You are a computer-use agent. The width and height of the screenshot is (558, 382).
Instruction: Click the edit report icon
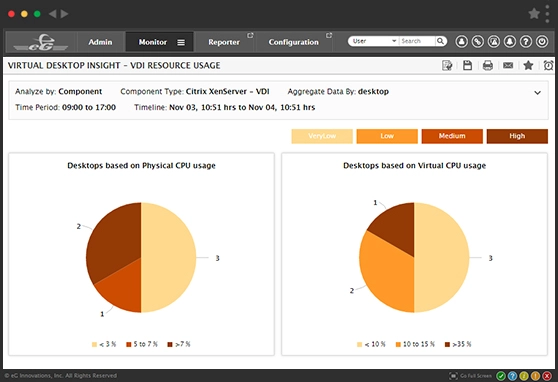pyautogui.click(x=447, y=66)
